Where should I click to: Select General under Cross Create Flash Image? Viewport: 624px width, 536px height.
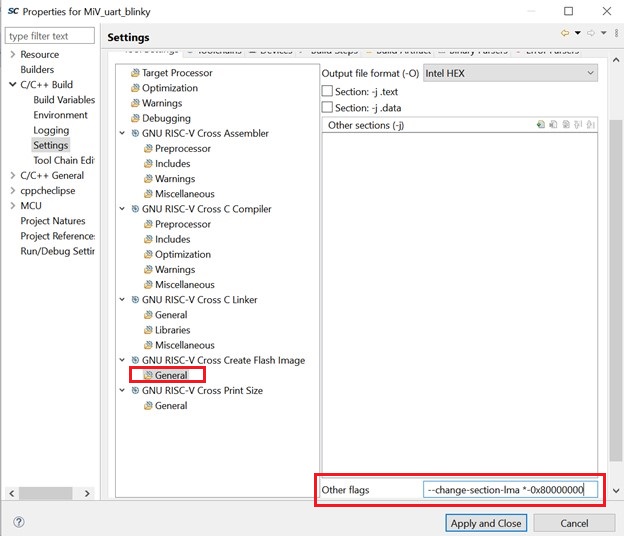(170, 375)
